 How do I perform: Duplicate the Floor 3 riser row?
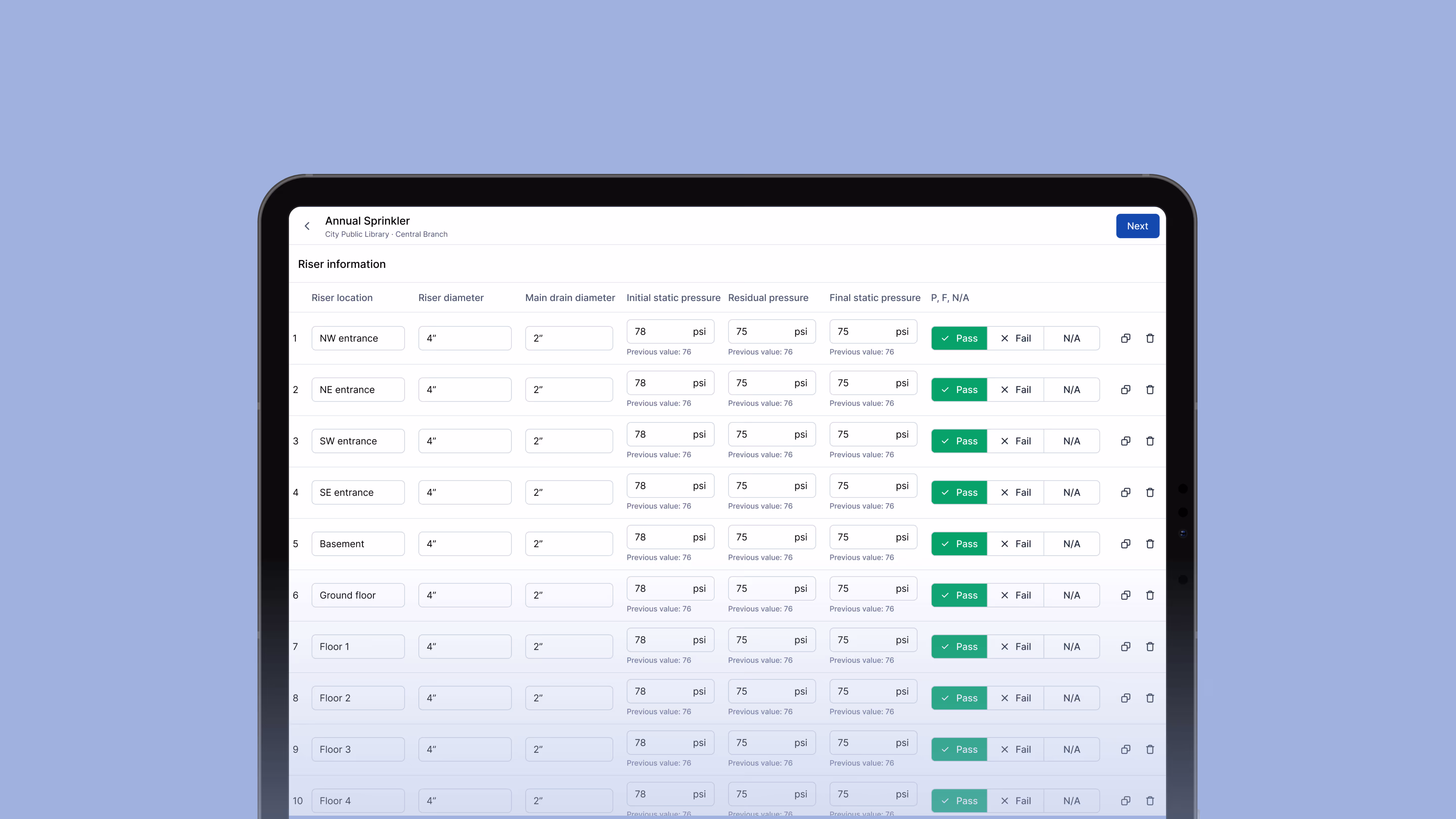pyautogui.click(x=1125, y=749)
